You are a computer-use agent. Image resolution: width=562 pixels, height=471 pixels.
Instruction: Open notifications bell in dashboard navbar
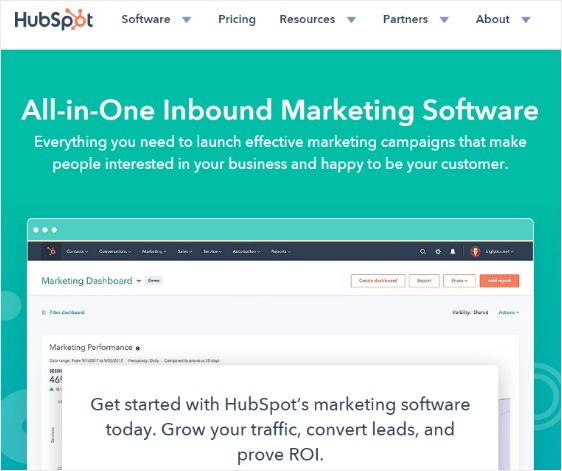453,252
